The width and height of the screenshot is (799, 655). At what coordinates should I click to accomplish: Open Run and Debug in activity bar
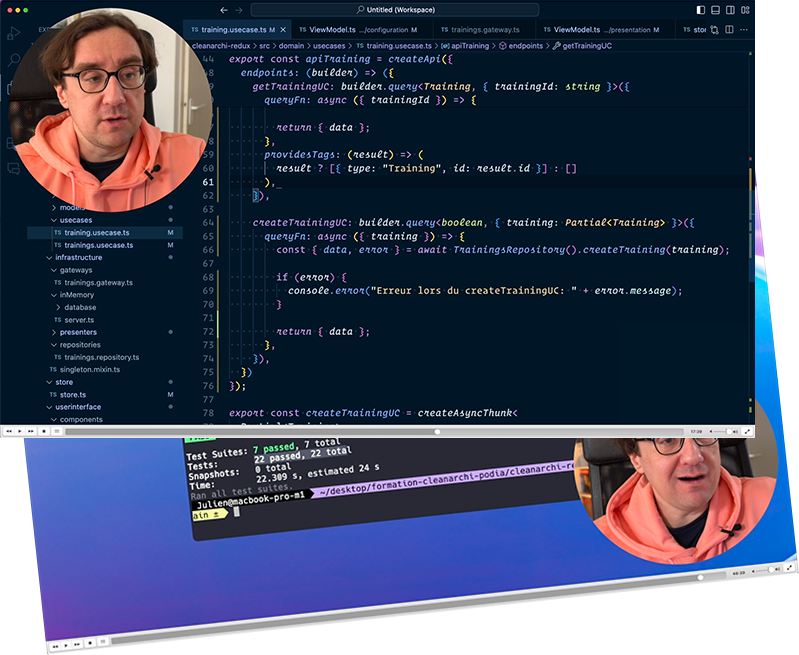pyautogui.click(x=14, y=33)
